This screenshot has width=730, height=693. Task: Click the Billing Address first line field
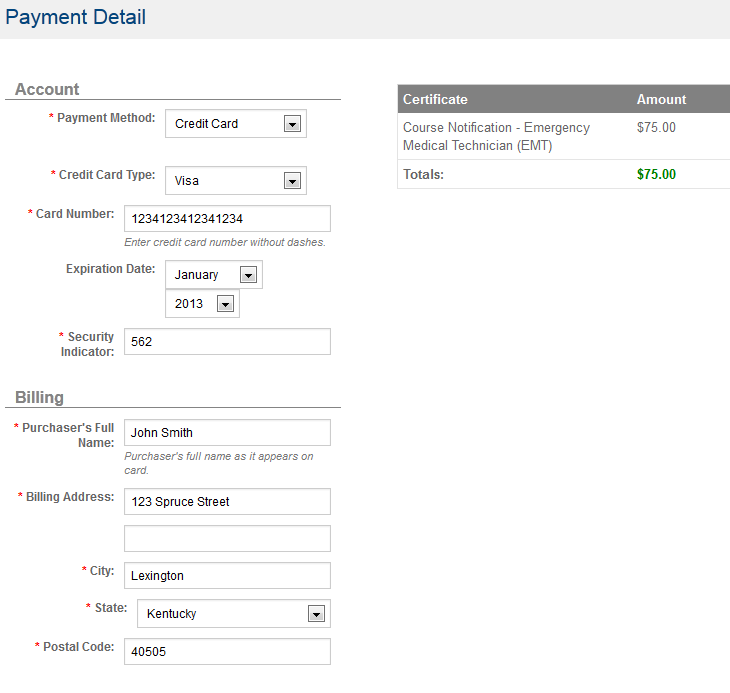[227, 501]
